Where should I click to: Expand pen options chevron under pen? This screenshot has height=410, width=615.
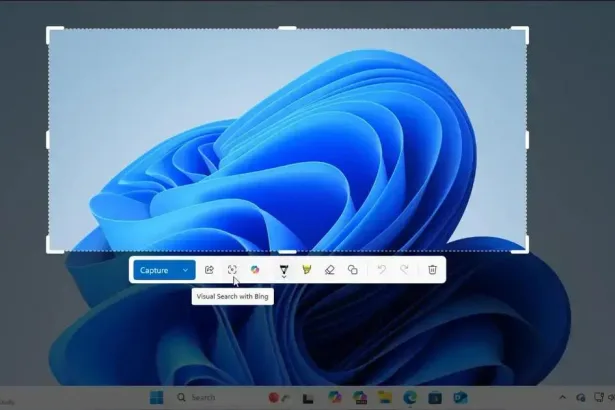tap(283, 278)
